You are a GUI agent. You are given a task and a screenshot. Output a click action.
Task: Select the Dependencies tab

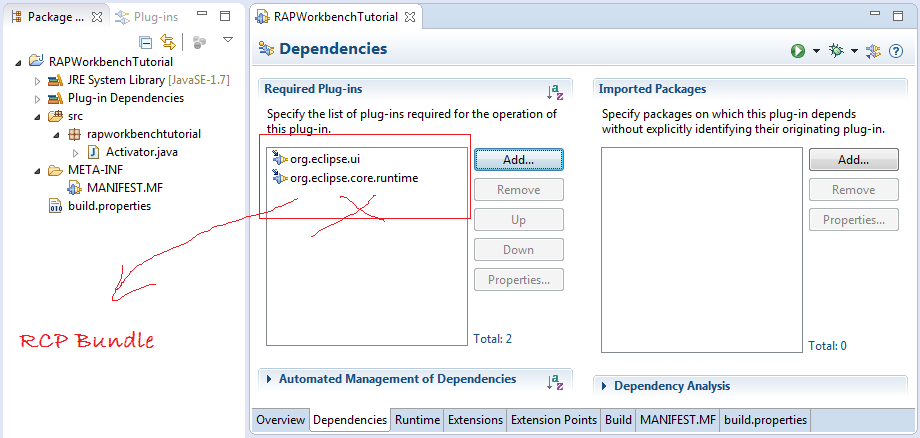[x=350, y=420]
